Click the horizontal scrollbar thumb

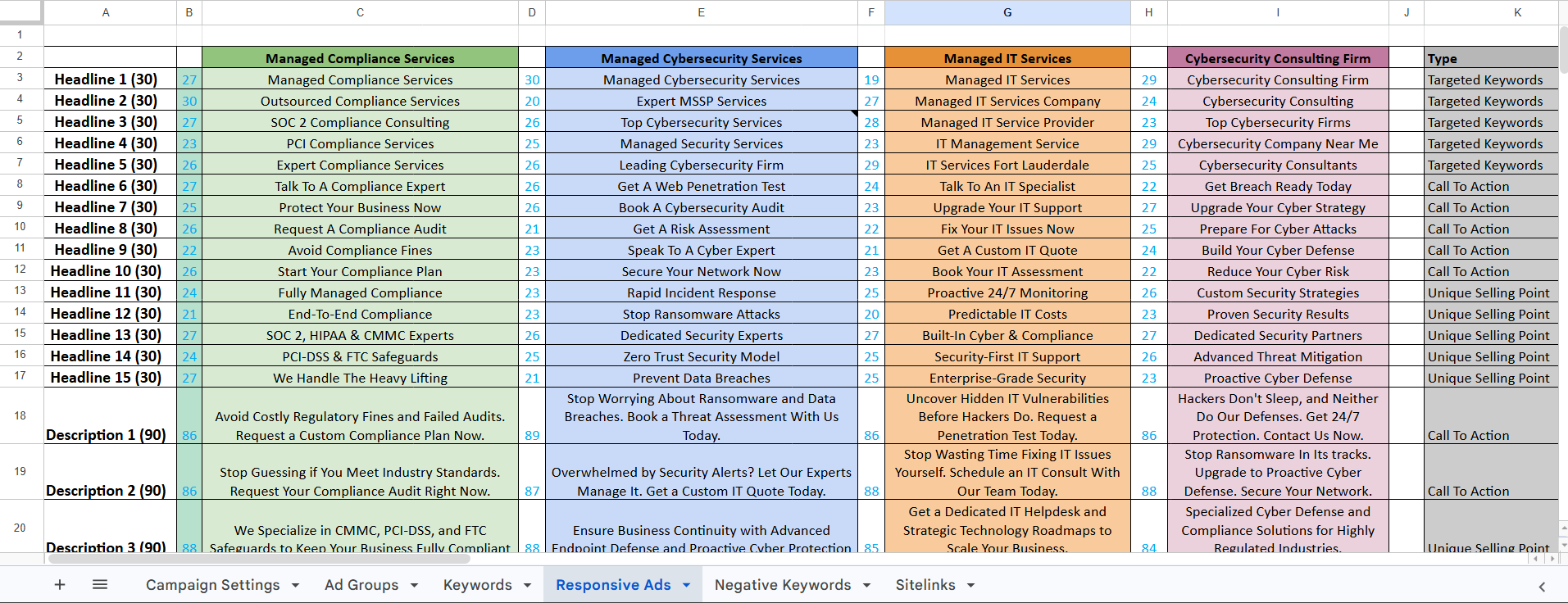[x=259, y=559]
